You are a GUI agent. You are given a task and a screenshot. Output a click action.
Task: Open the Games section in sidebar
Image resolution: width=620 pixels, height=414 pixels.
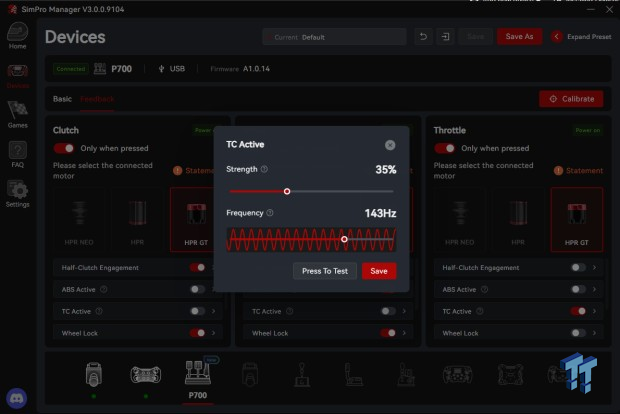(17, 114)
